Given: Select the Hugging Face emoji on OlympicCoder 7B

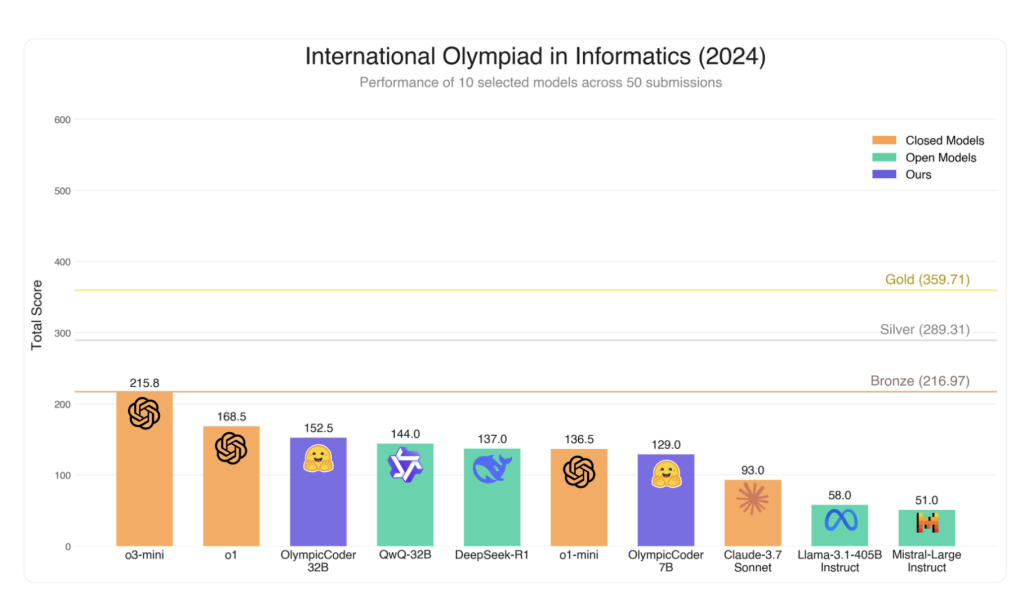Looking at the screenshot, I should point(666,474).
